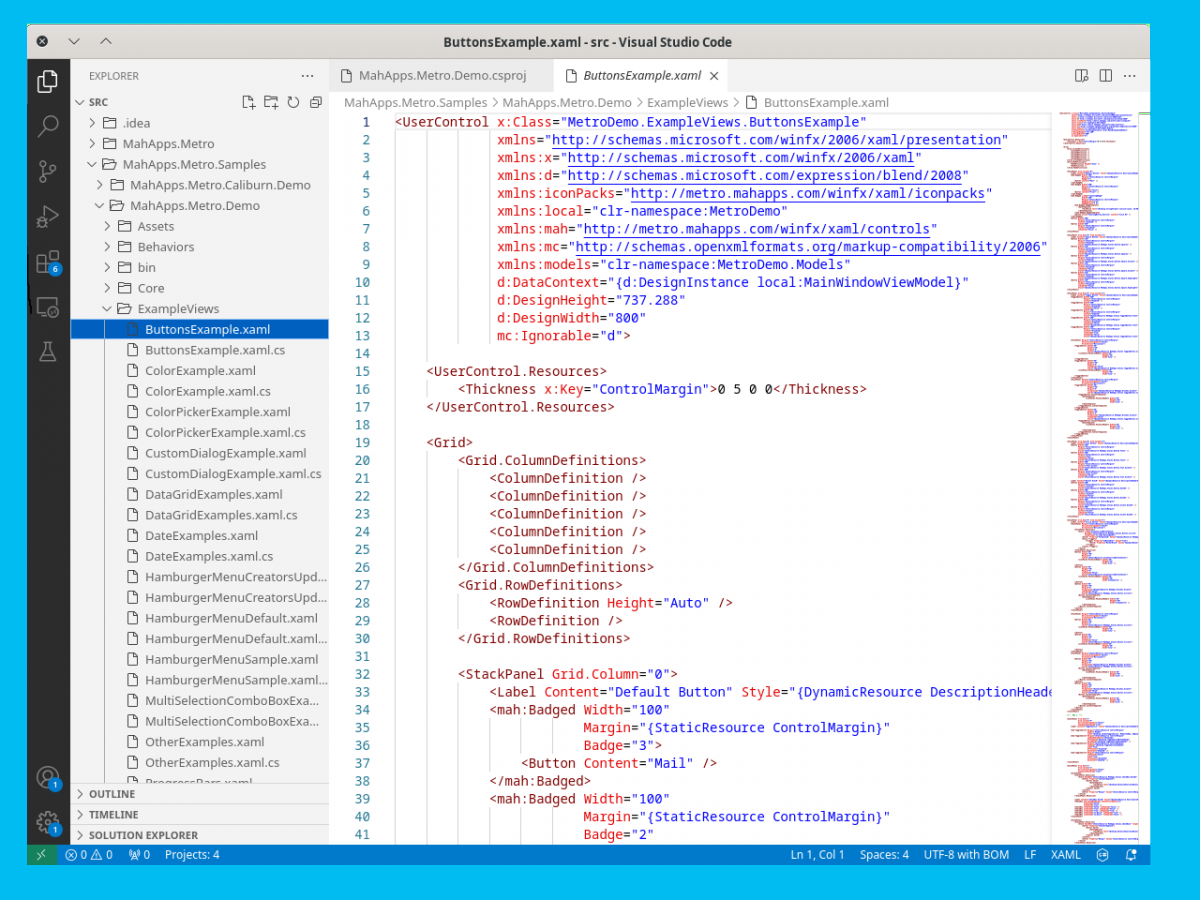This screenshot has height=900, width=1200.
Task: Click Projects: 4 in status bar
Action: coord(192,855)
